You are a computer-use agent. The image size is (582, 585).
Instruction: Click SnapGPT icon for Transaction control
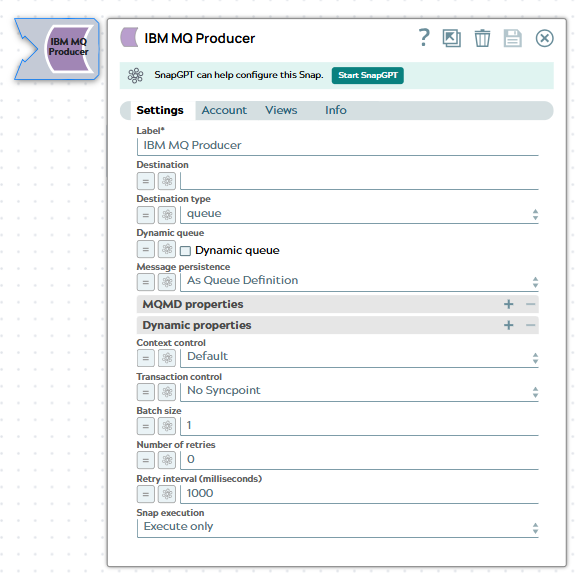pos(167,392)
